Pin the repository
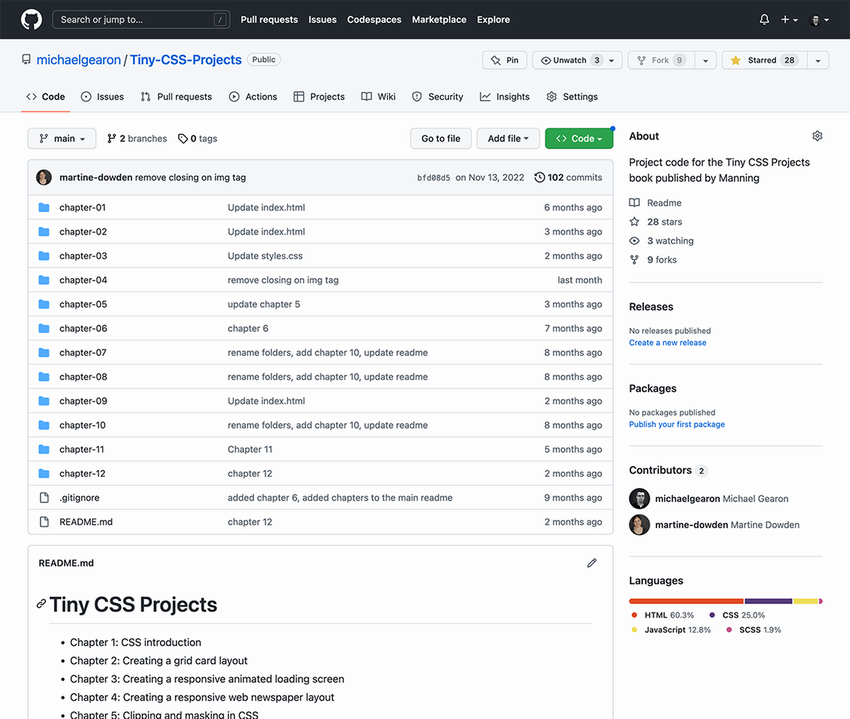 coord(504,60)
